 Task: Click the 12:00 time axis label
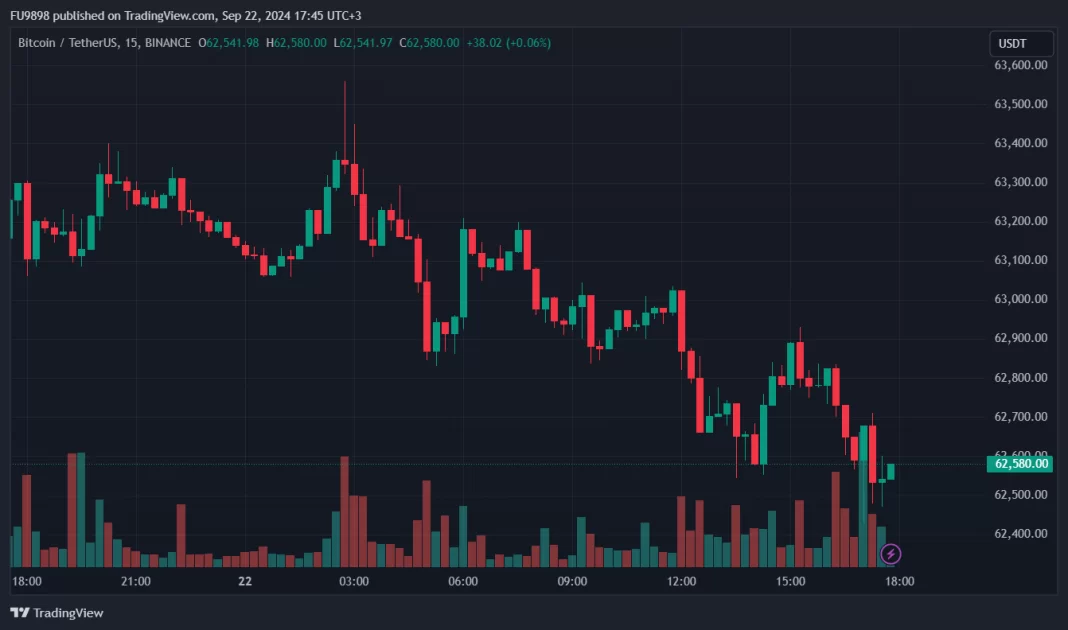[681, 581]
